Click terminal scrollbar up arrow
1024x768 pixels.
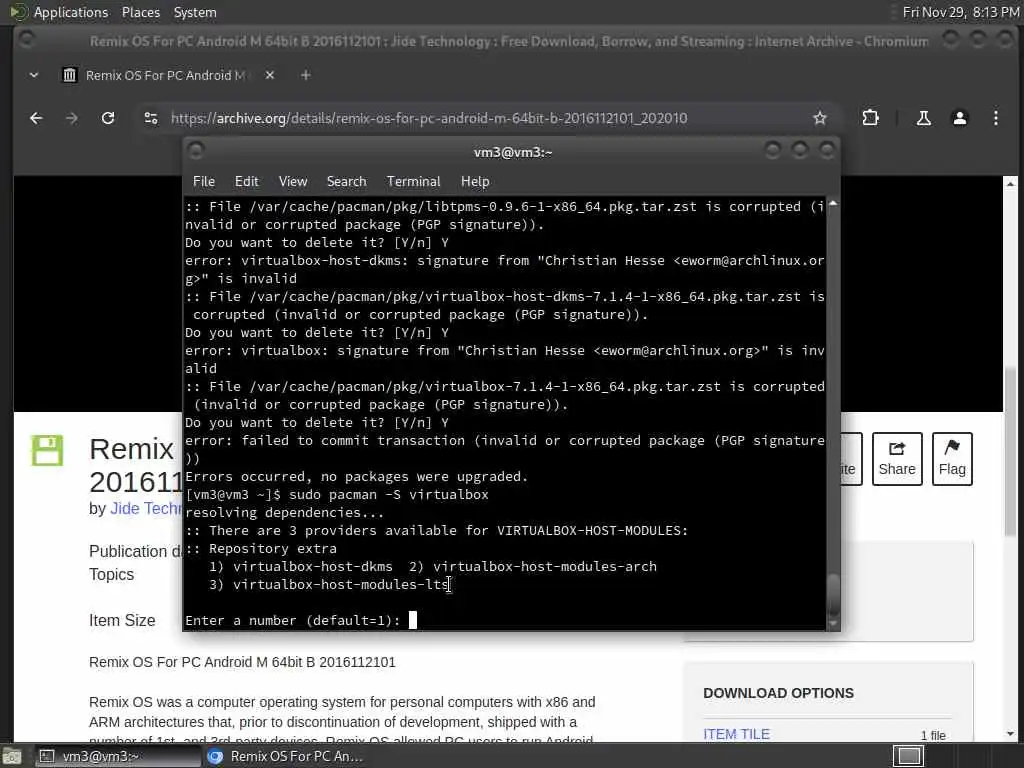(833, 204)
